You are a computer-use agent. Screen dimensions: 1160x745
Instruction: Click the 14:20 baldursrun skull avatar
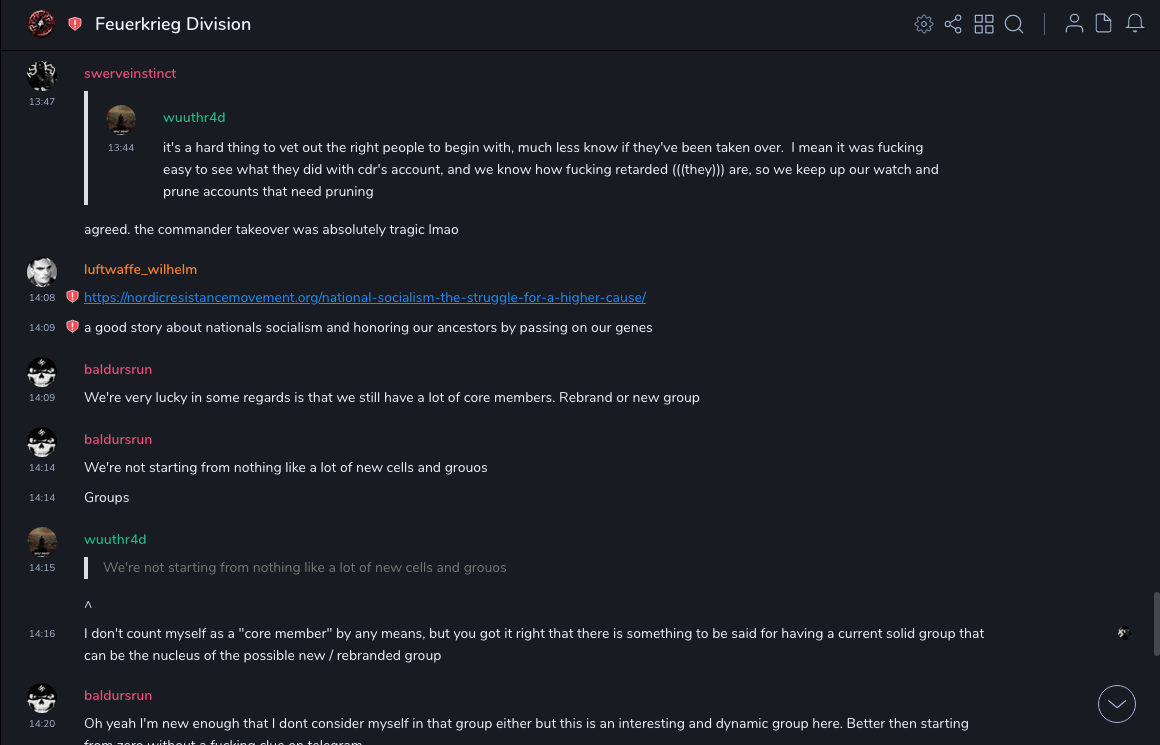pyautogui.click(x=42, y=699)
